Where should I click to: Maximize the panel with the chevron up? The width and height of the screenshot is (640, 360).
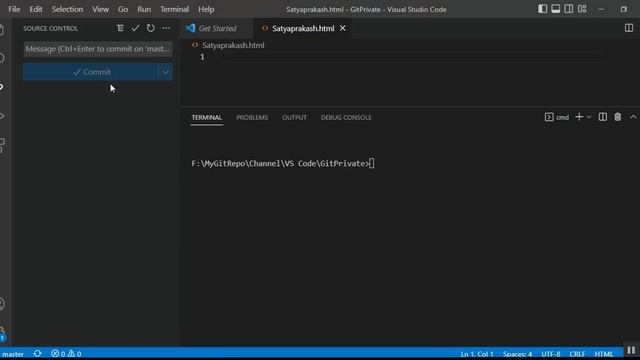(x=633, y=117)
